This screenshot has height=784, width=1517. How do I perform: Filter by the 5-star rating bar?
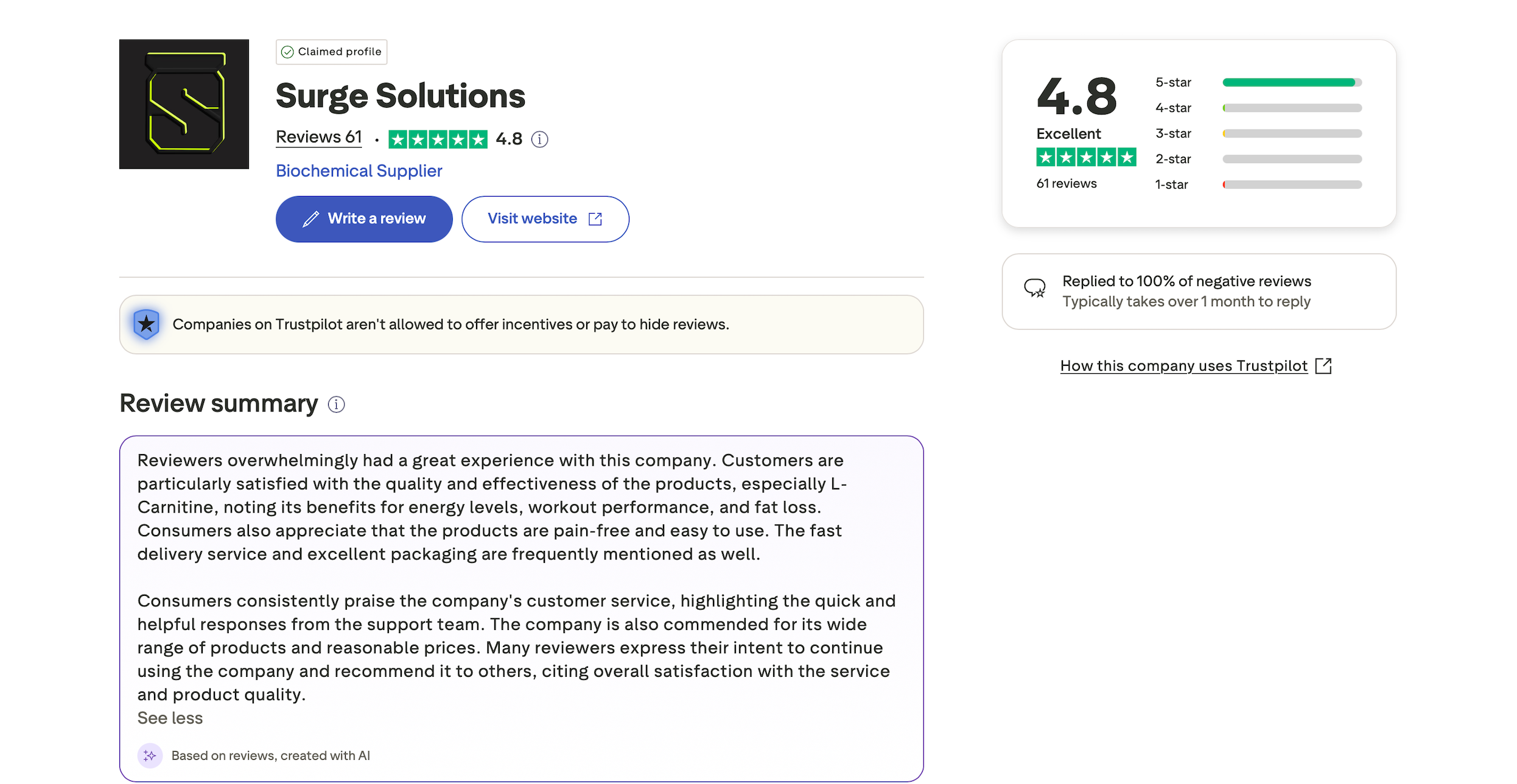1258,82
